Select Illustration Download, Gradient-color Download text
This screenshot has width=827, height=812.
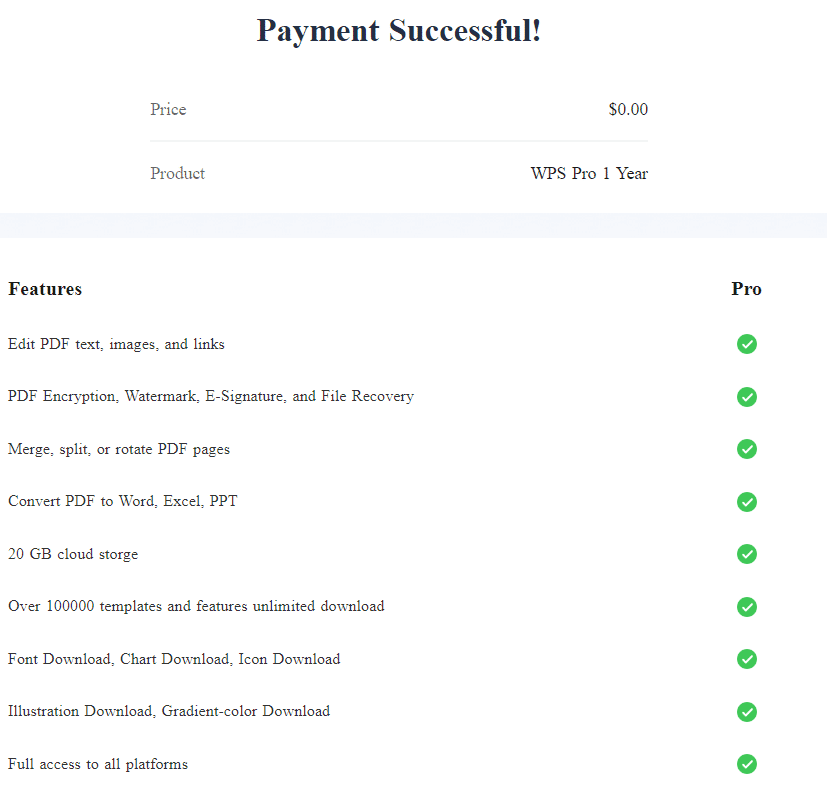coord(169,711)
